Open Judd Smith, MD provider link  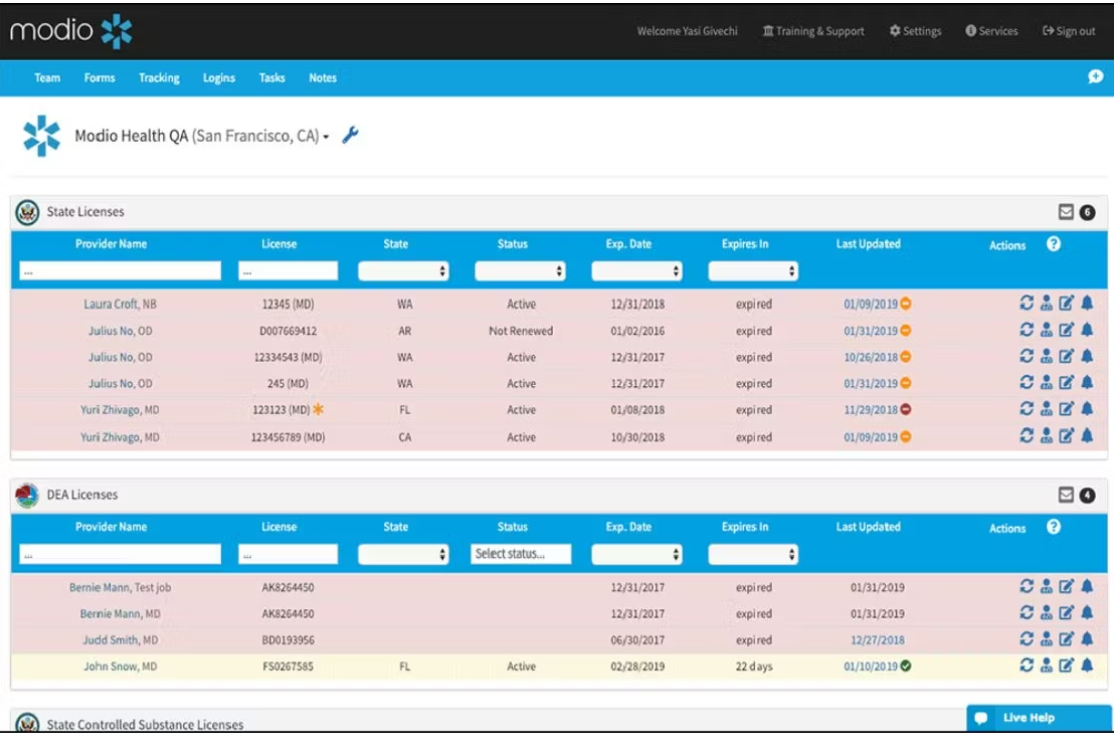120,640
